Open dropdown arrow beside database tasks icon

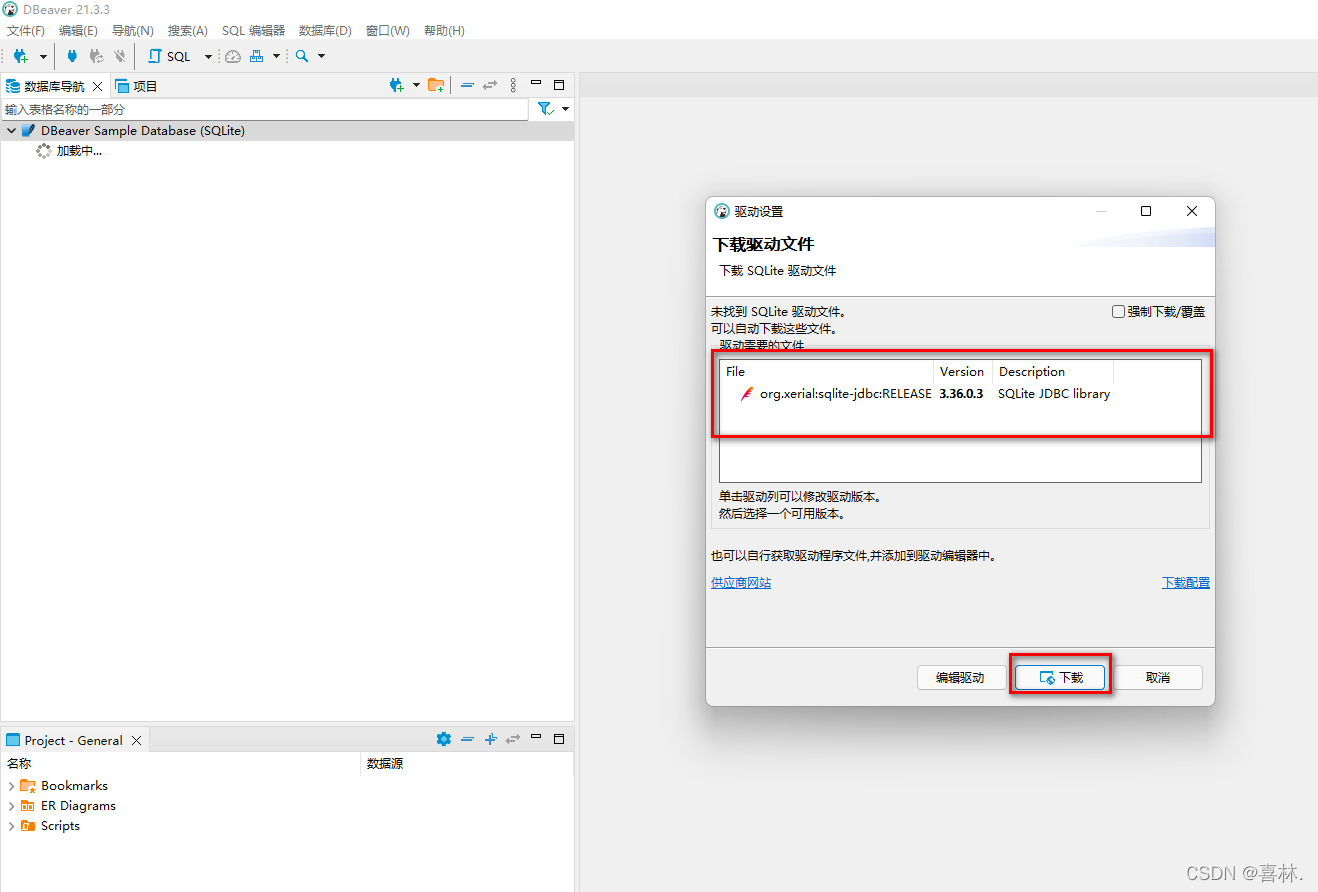click(277, 57)
